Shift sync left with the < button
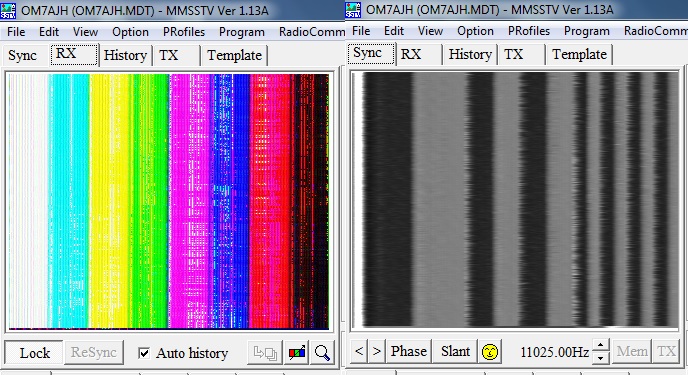 click(359, 351)
